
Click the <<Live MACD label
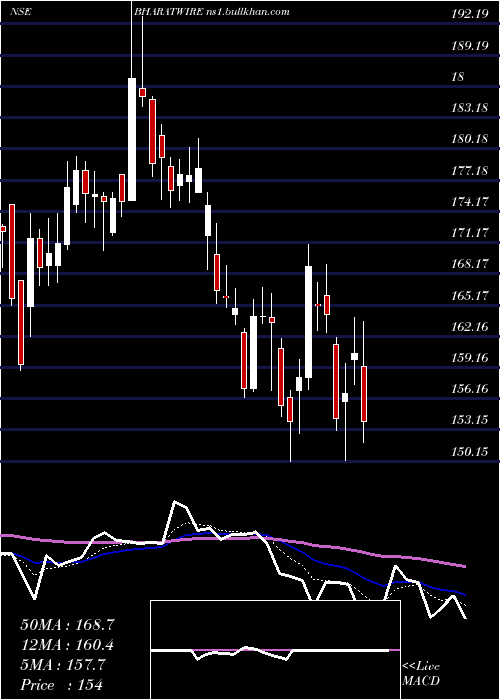pyautogui.click(x=421, y=674)
